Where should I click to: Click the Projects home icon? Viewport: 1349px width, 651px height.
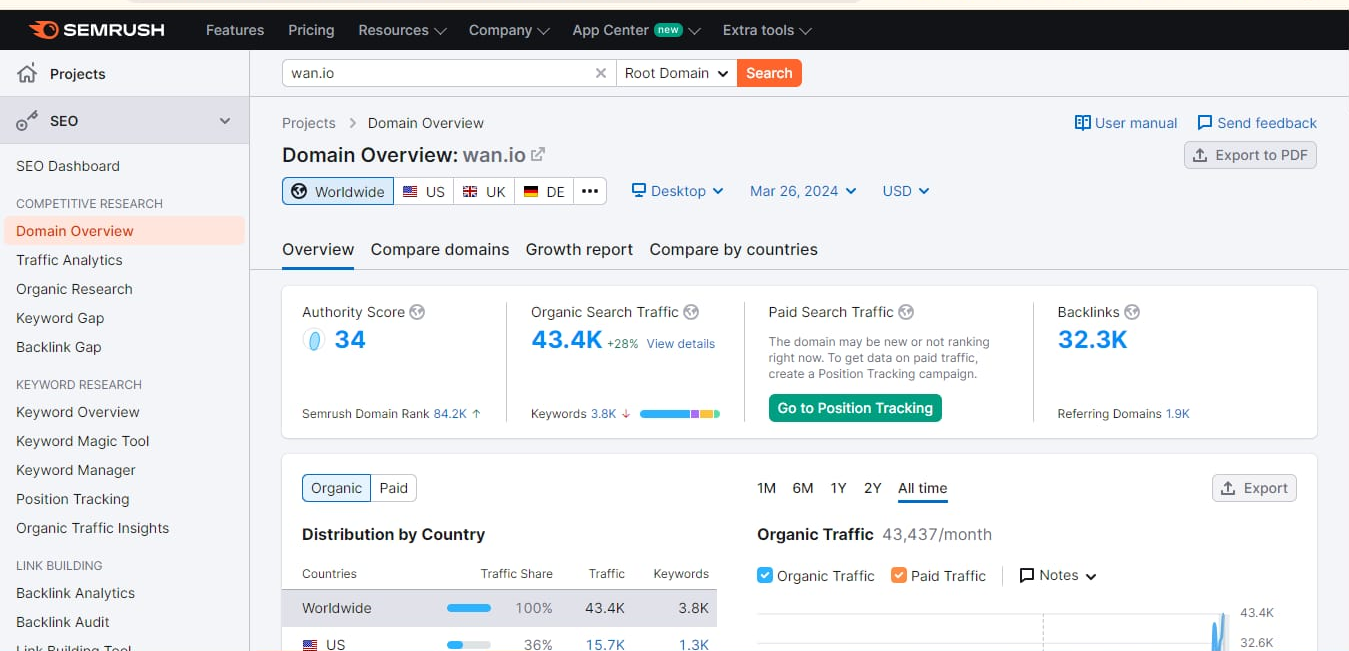[x=27, y=74]
